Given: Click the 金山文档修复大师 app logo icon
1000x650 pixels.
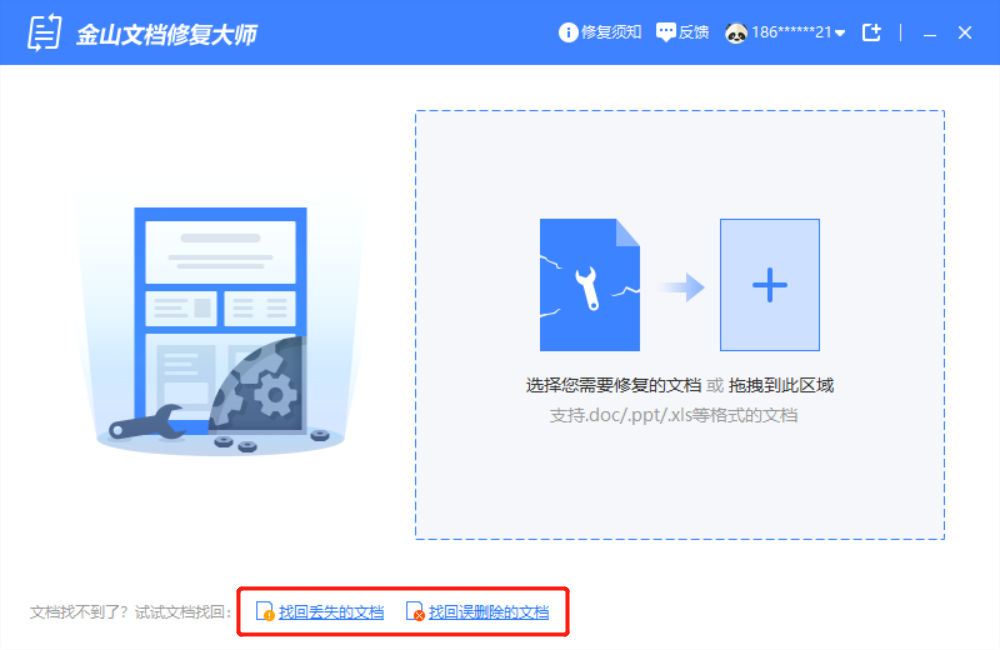Looking at the screenshot, I should (42, 31).
